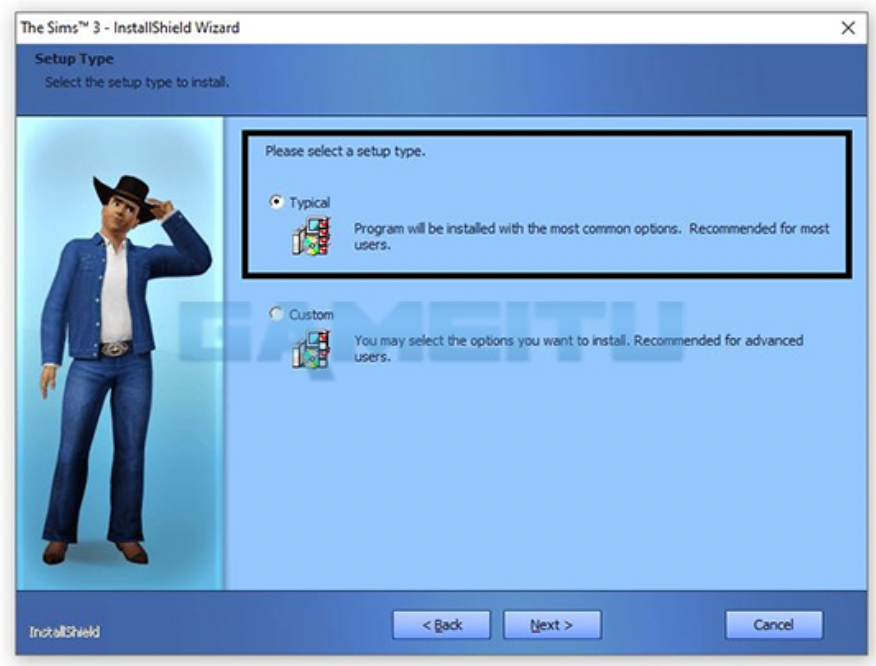Select the Typical setup radio button
Screen dimensions: 876x666
277,201
